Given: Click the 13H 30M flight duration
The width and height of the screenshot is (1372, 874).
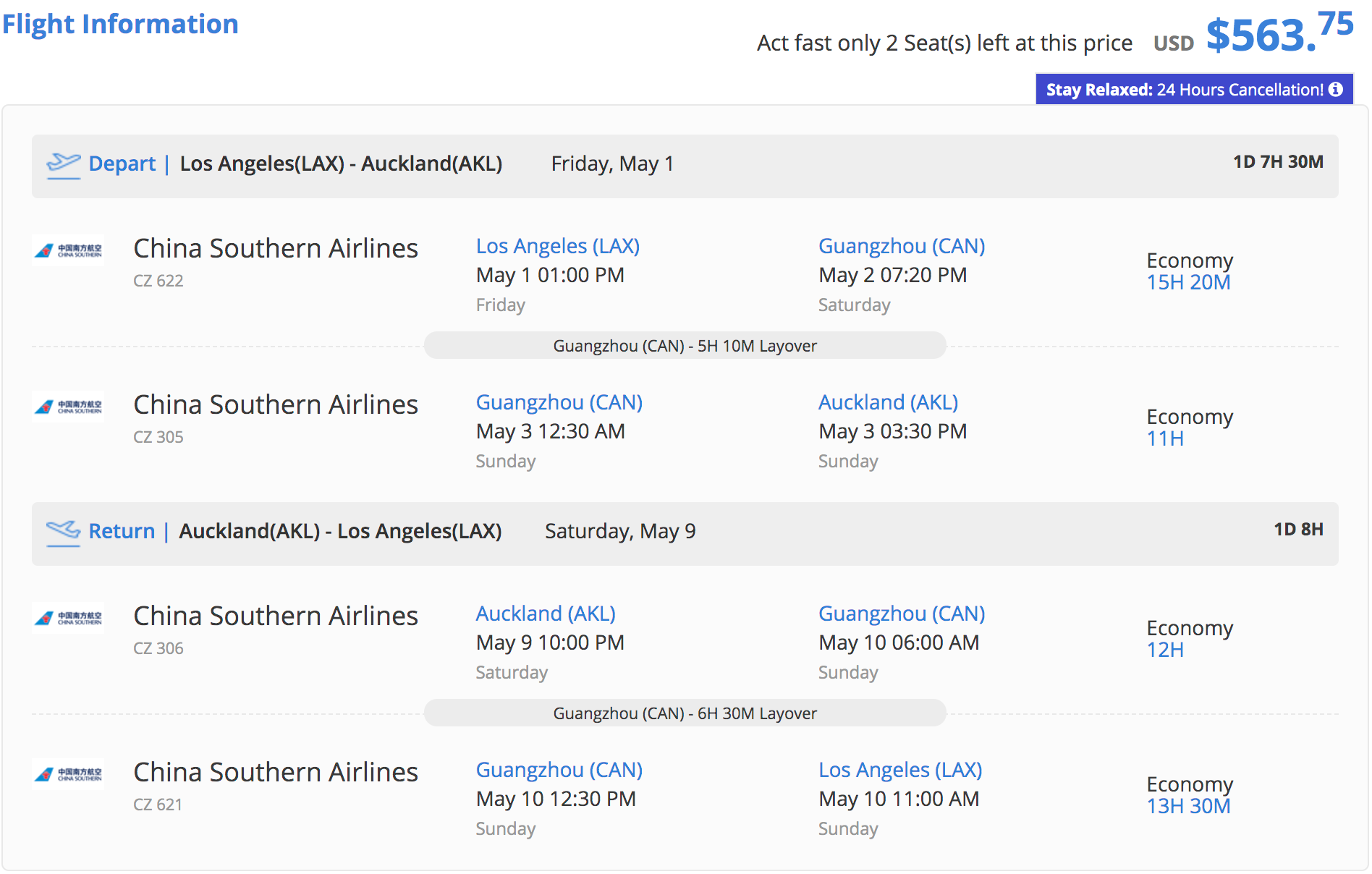Looking at the screenshot, I should tap(1188, 806).
